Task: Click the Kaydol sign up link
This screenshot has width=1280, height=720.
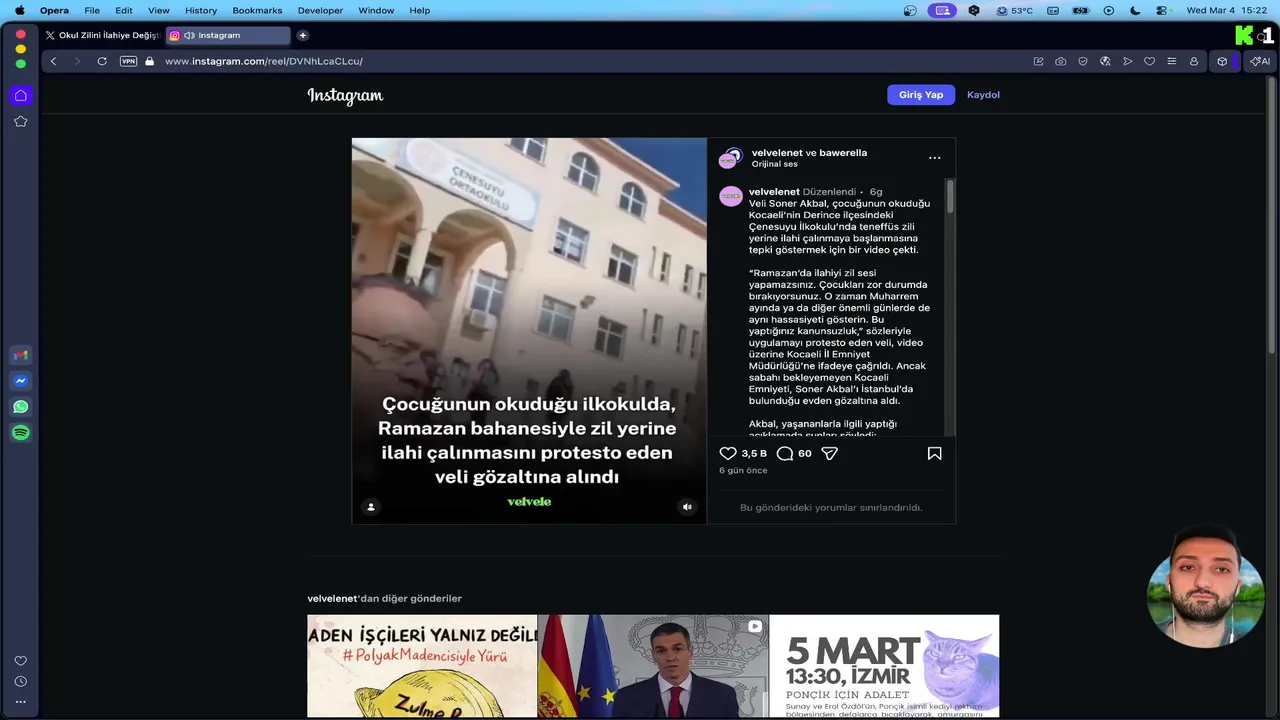Action: click(983, 95)
